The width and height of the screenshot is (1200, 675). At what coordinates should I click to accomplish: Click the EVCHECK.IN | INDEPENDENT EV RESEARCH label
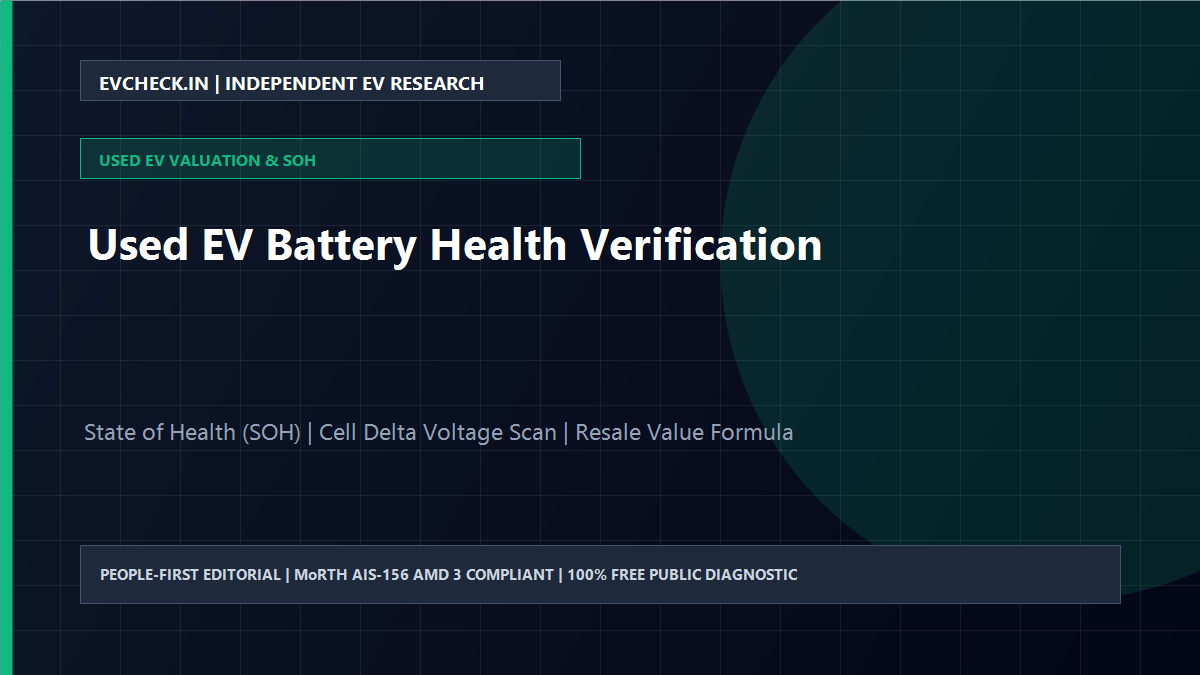(320, 81)
